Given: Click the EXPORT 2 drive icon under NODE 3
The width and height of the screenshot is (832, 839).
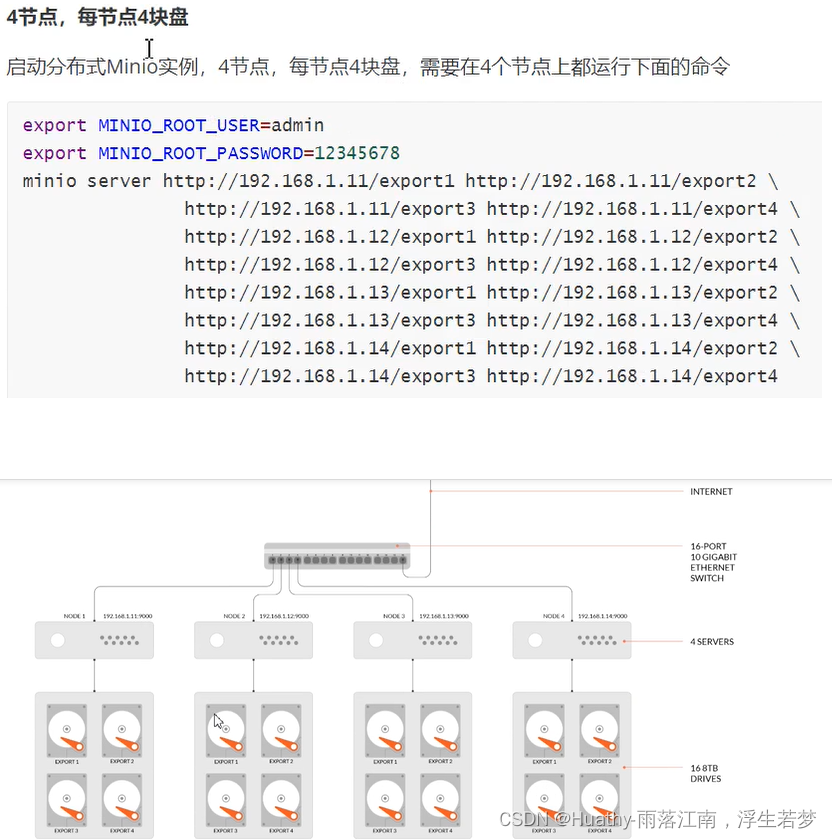Looking at the screenshot, I should click(441, 728).
